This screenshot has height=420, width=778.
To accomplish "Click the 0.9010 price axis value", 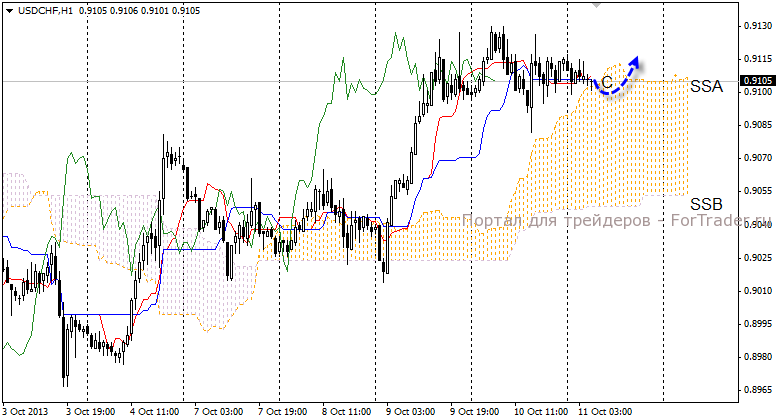I will (758, 290).
